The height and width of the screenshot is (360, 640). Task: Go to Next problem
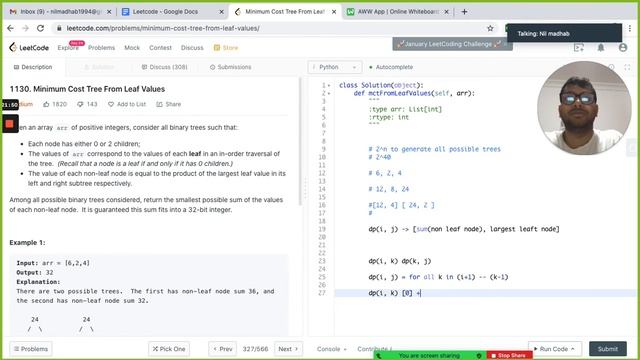[288, 349]
